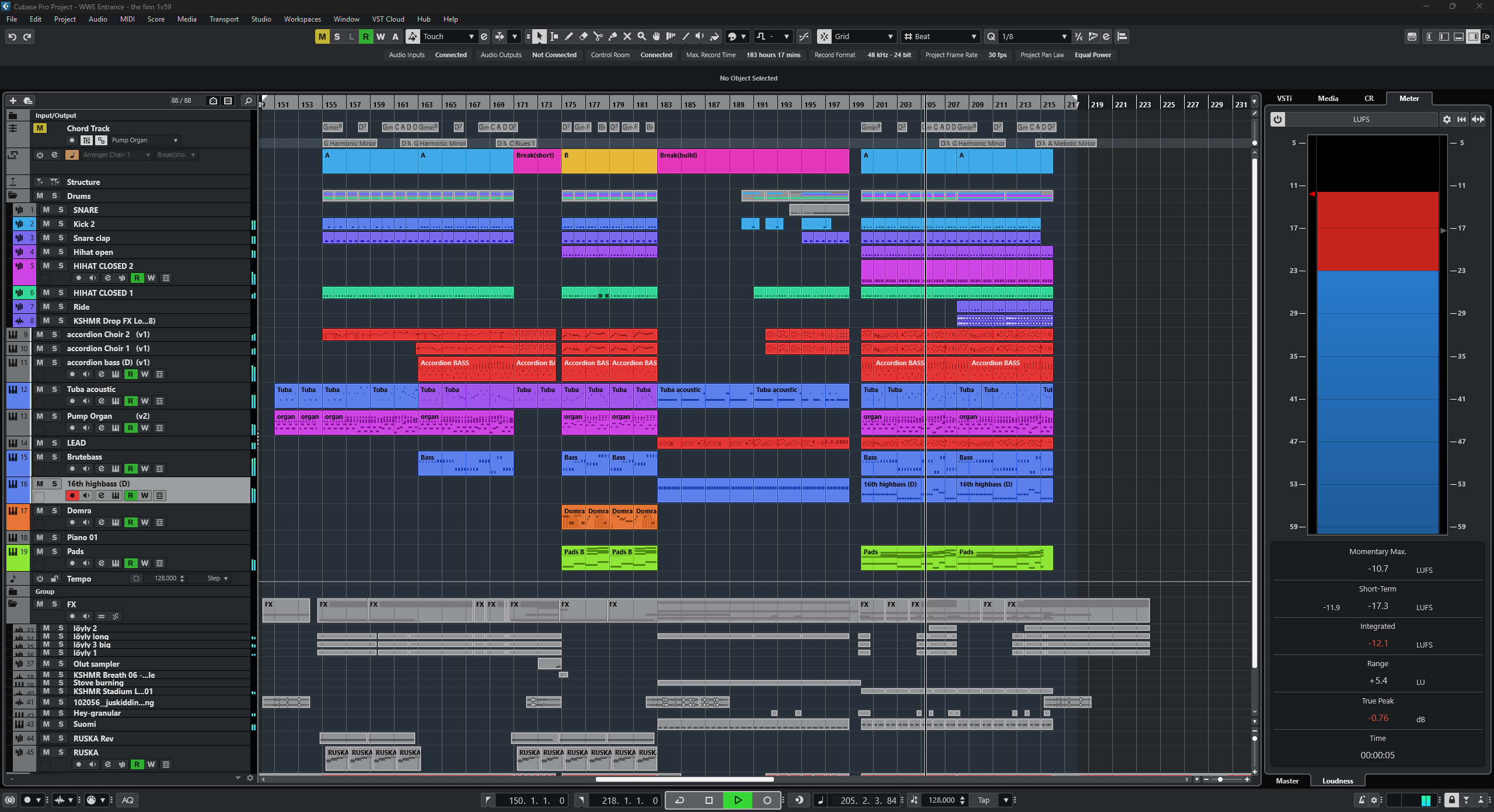The height and width of the screenshot is (812, 1494).
Task: Select the Scissors split tool
Action: pyautogui.click(x=598, y=37)
